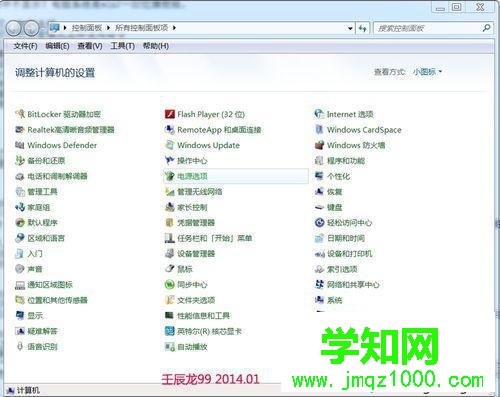Open the 文件夹选项 link
This screenshot has height=397, width=500.
click(196, 300)
